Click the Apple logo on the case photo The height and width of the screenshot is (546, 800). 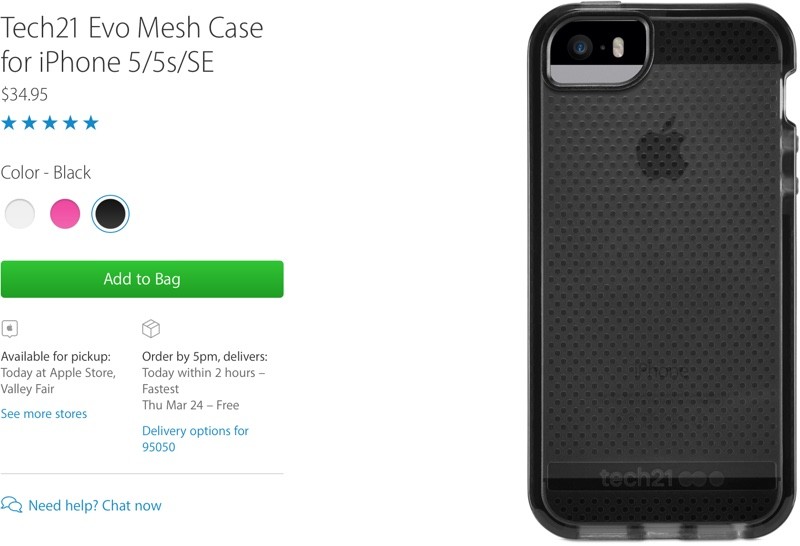pyautogui.click(x=662, y=148)
